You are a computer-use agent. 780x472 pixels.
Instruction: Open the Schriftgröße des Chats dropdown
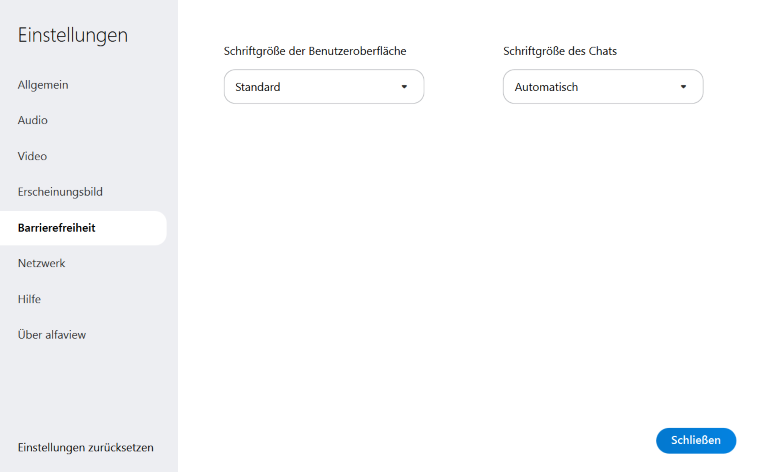point(602,87)
